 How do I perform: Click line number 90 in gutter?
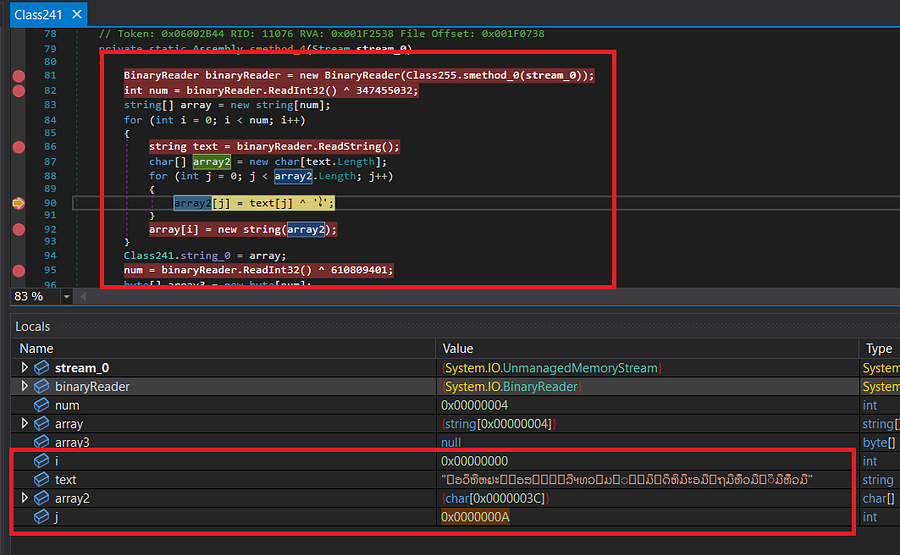(x=50, y=203)
